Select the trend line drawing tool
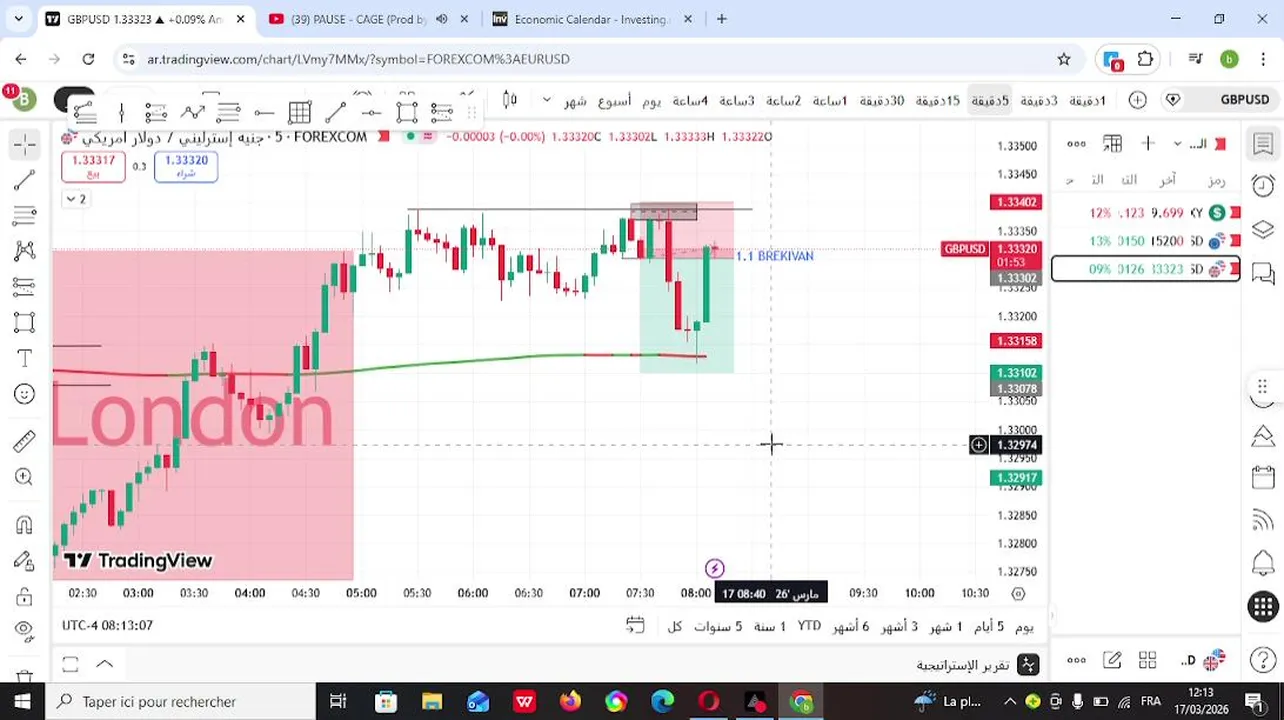This screenshot has width=1284, height=720. pos(25,181)
